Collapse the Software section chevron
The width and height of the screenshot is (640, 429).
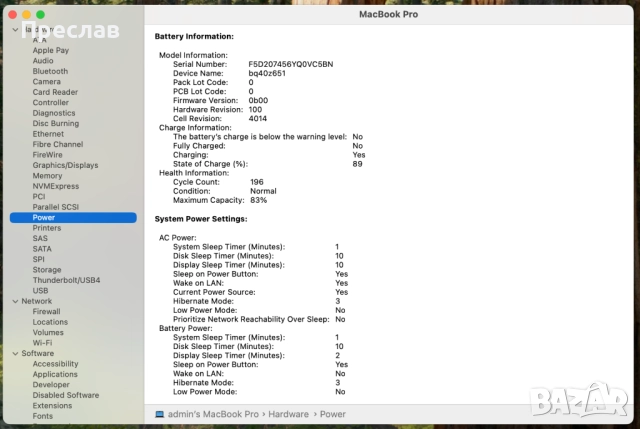pos(16,353)
